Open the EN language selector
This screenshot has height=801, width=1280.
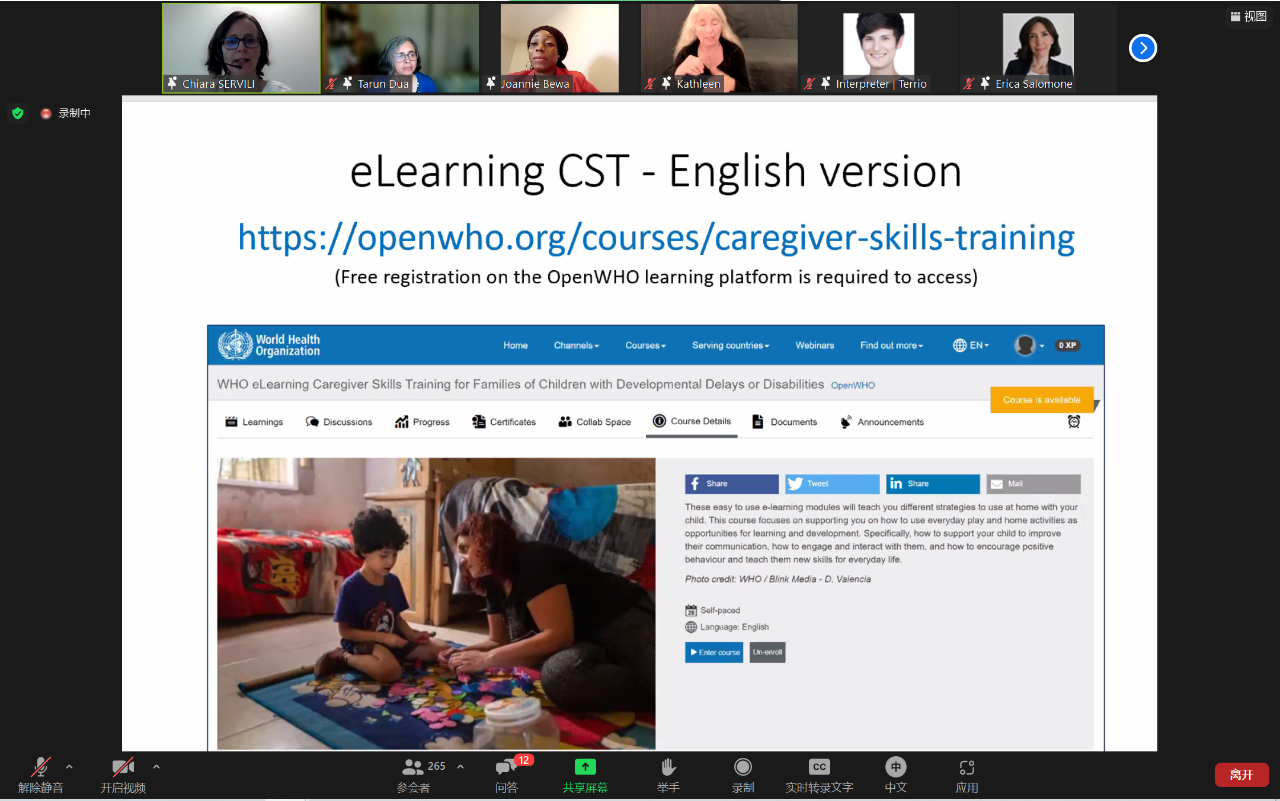pyautogui.click(x=971, y=345)
